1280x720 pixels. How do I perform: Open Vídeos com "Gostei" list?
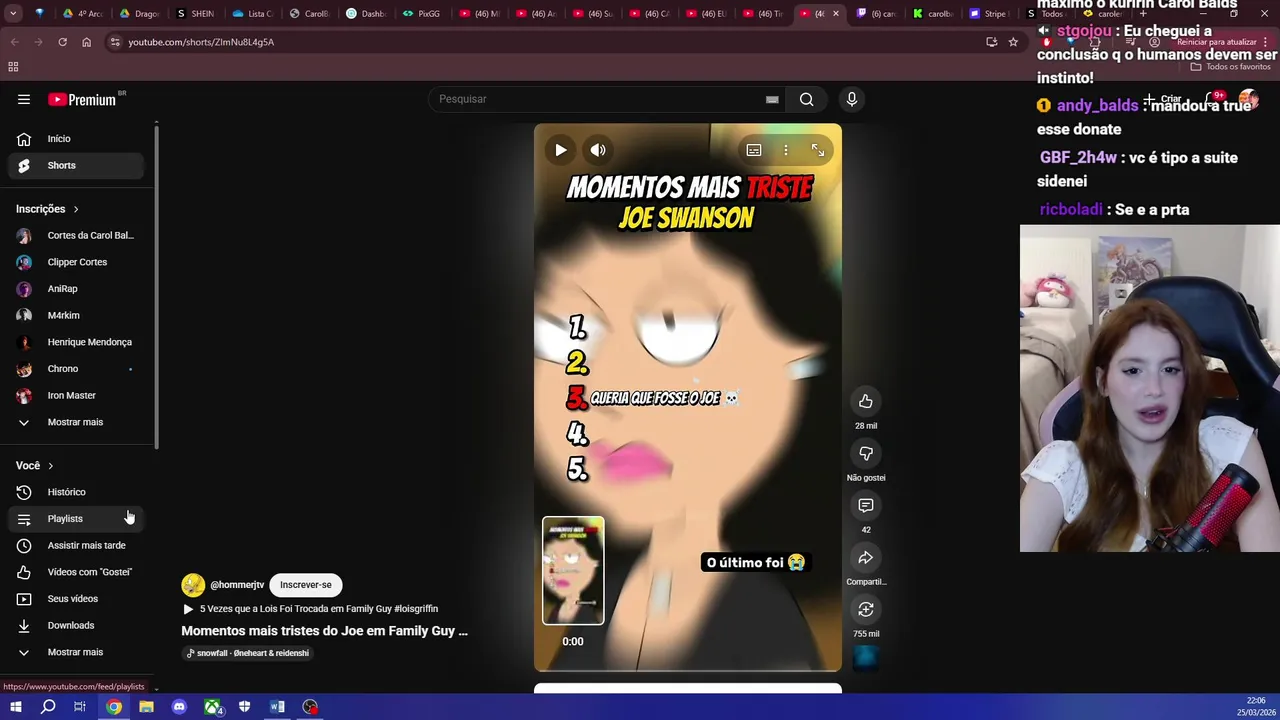click(x=75, y=572)
